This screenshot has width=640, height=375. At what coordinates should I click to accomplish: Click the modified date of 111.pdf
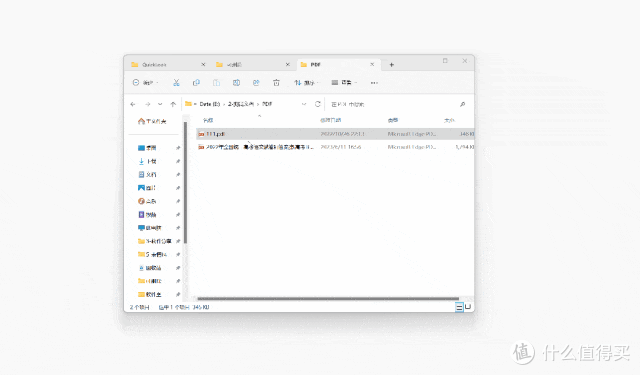[x=342, y=134]
